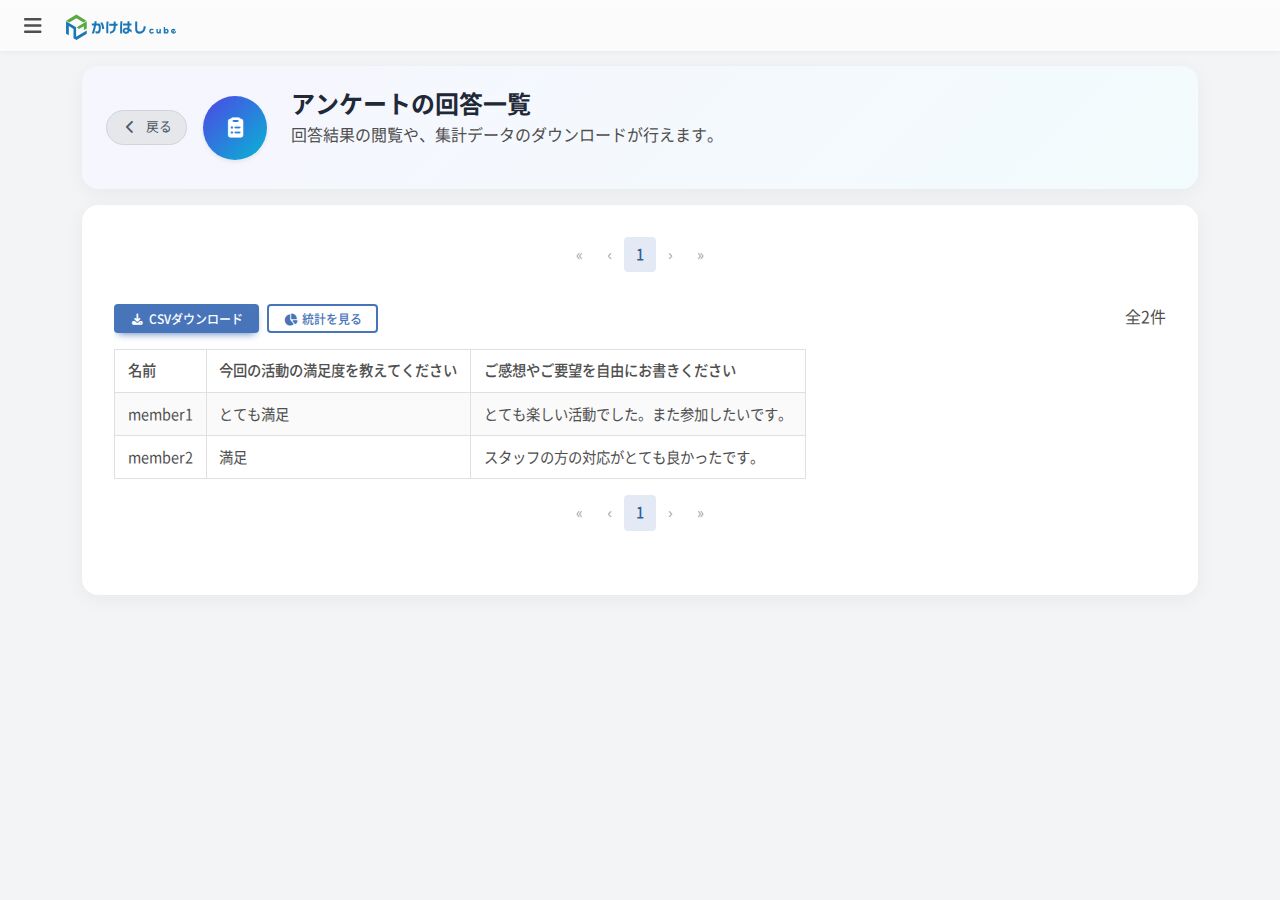Click the とても満足 answer cell
This screenshot has height=900, width=1280.
tap(338, 414)
